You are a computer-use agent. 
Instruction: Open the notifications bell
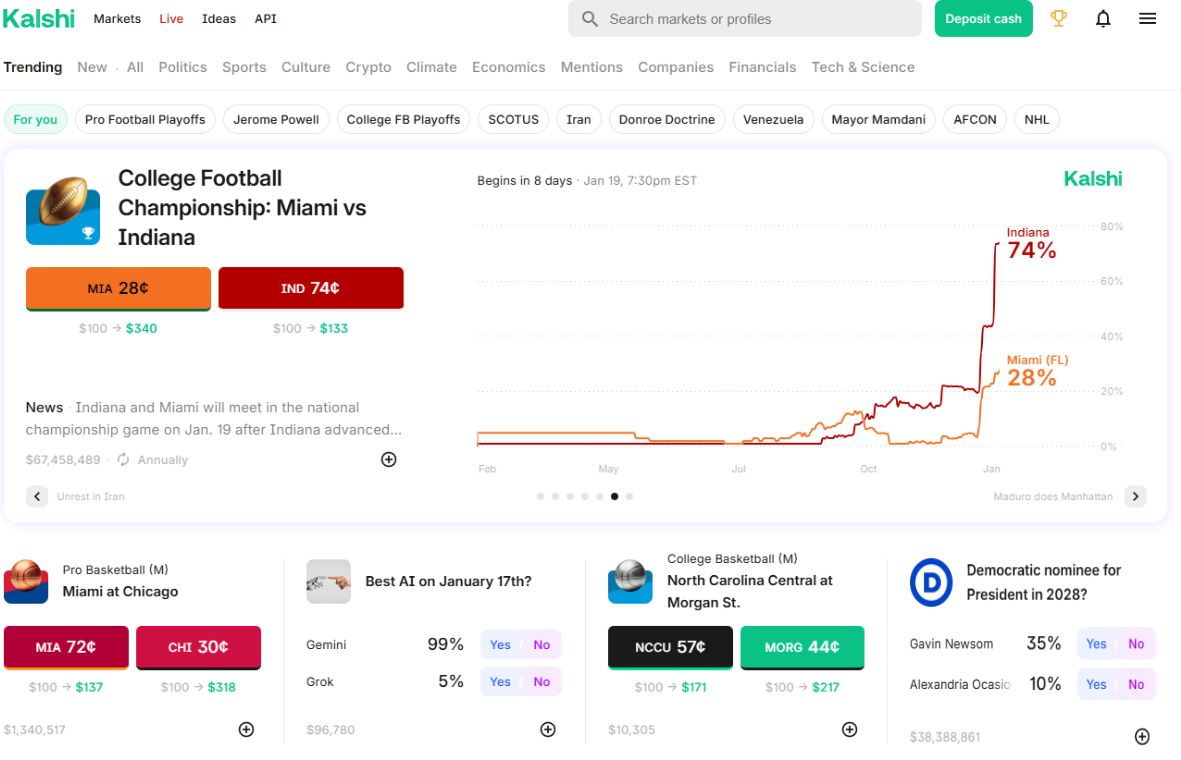pos(1103,18)
